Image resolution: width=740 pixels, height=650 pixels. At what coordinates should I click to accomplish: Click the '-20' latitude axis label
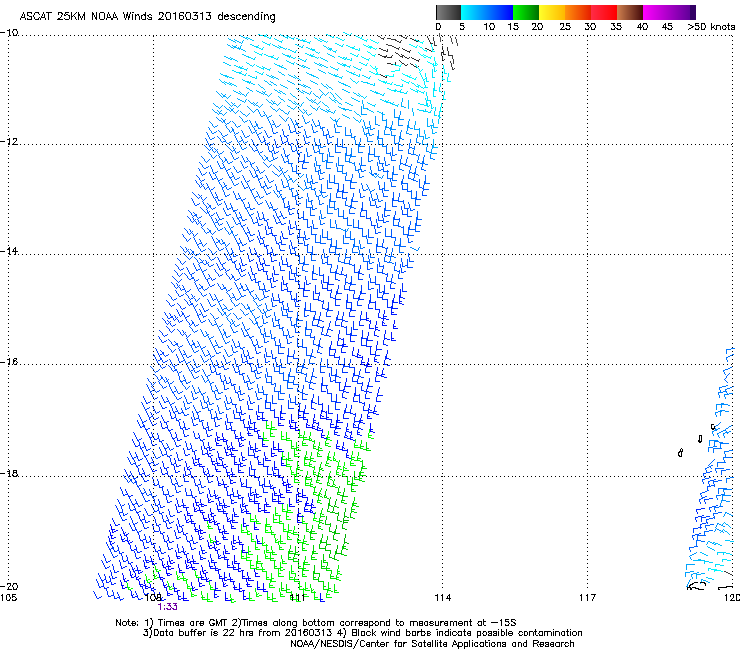[9, 586]
